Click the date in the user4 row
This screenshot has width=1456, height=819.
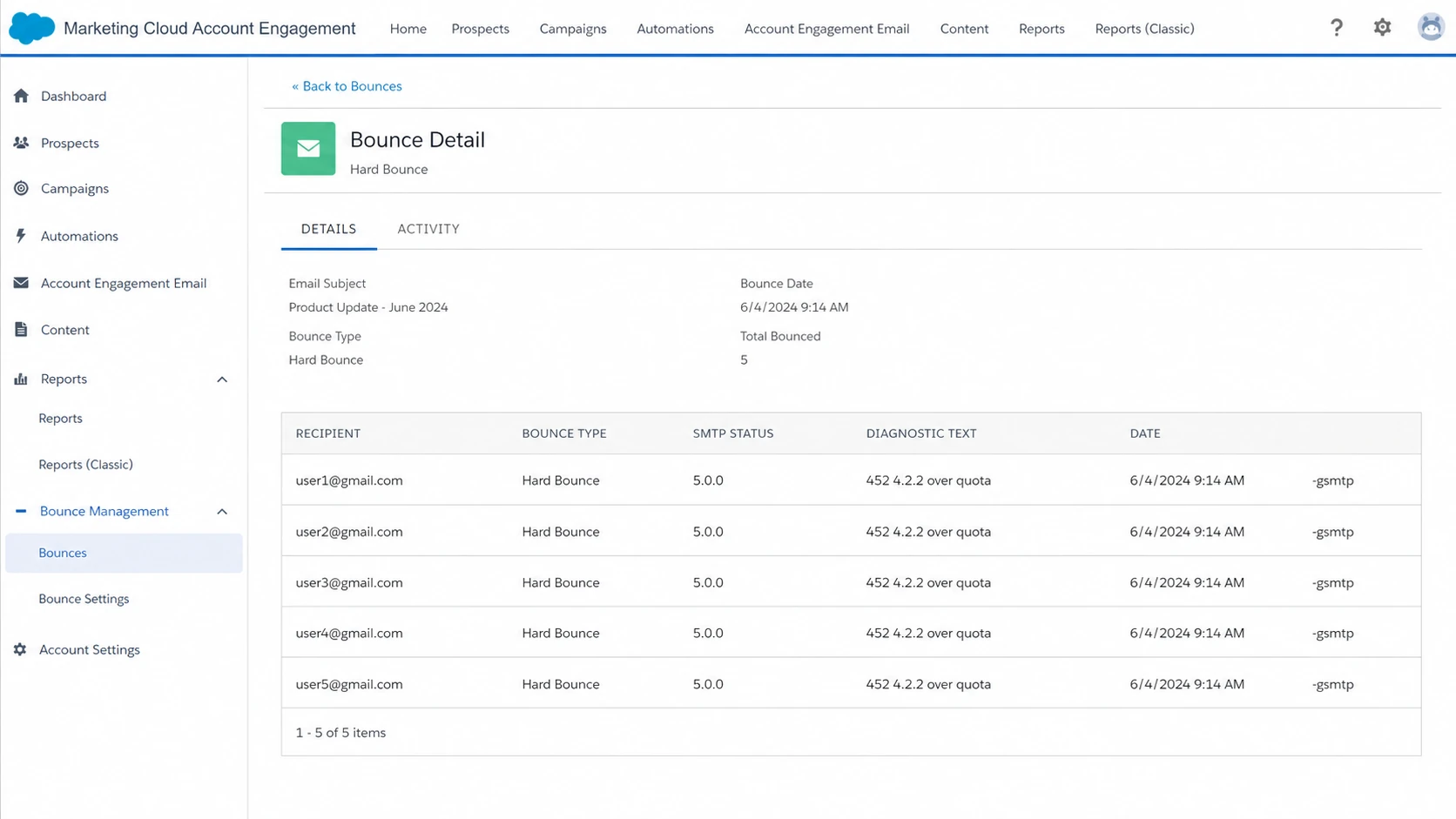tap(1187, 634)
